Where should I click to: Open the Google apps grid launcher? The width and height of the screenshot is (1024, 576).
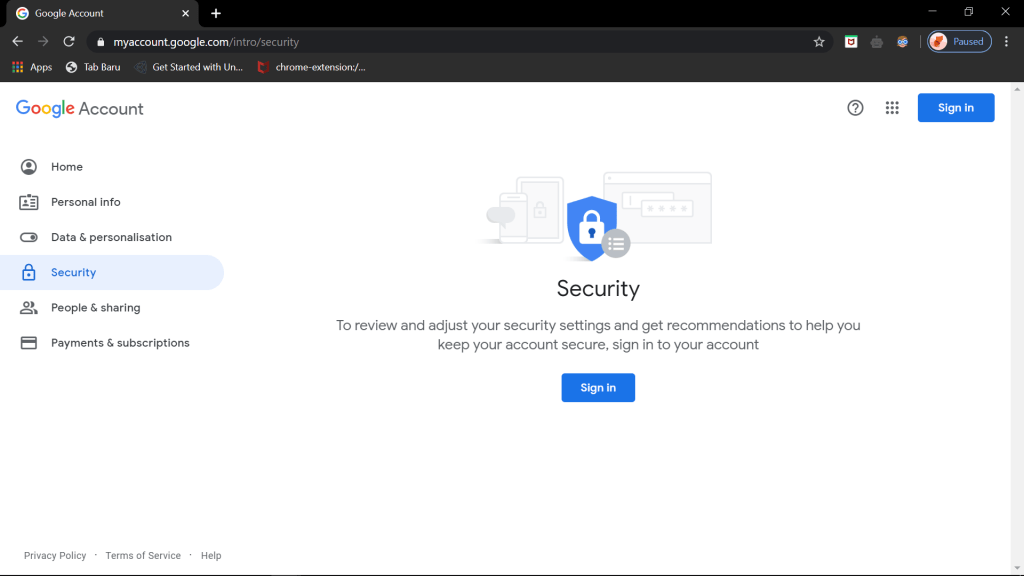coord(892,108)
